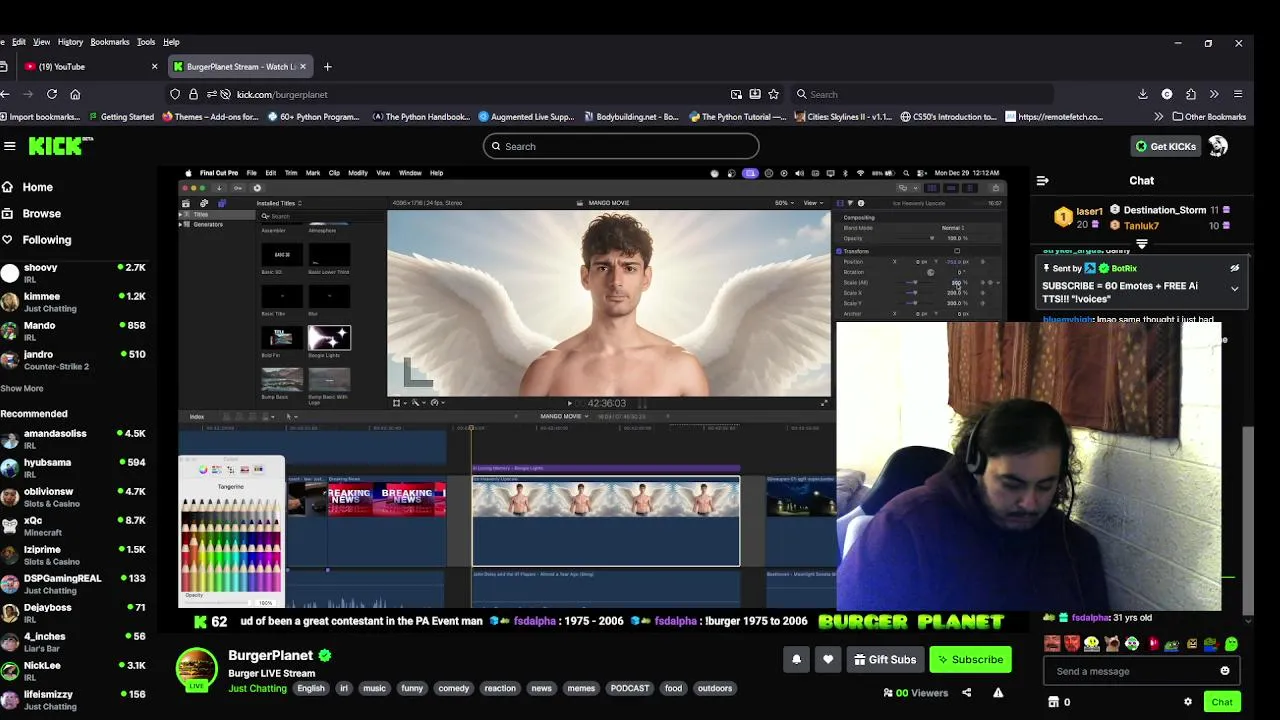Open the user profile avatar menu
Viewport: 1280px width, 720px height.
pos(1218,146)
